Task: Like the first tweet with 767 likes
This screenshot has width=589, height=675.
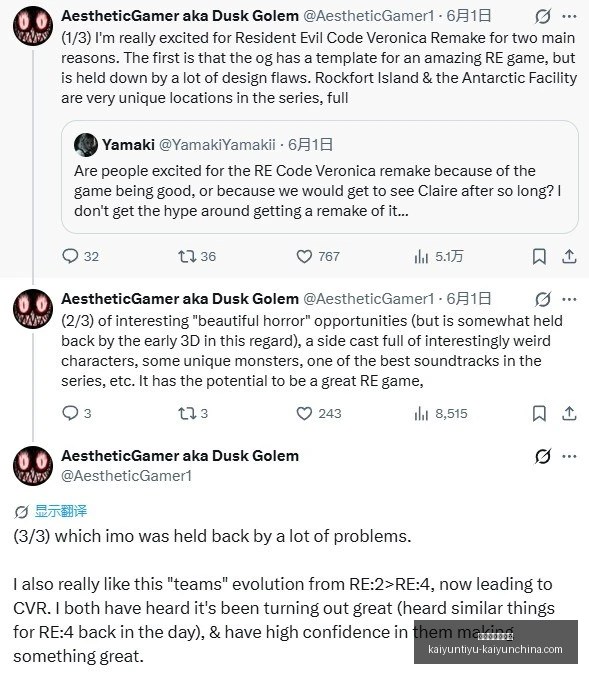Action: pyautogui.click(x=318, y=257)
